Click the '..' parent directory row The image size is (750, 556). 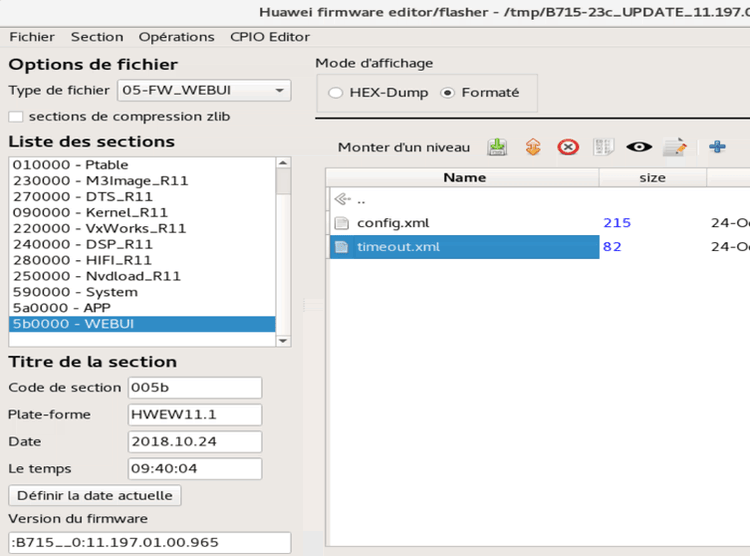(464, 199)
